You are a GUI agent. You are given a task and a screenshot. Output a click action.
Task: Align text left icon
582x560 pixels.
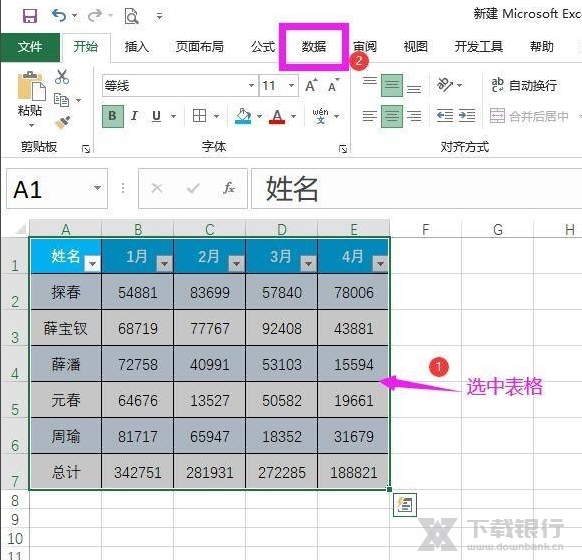(370, 116)
